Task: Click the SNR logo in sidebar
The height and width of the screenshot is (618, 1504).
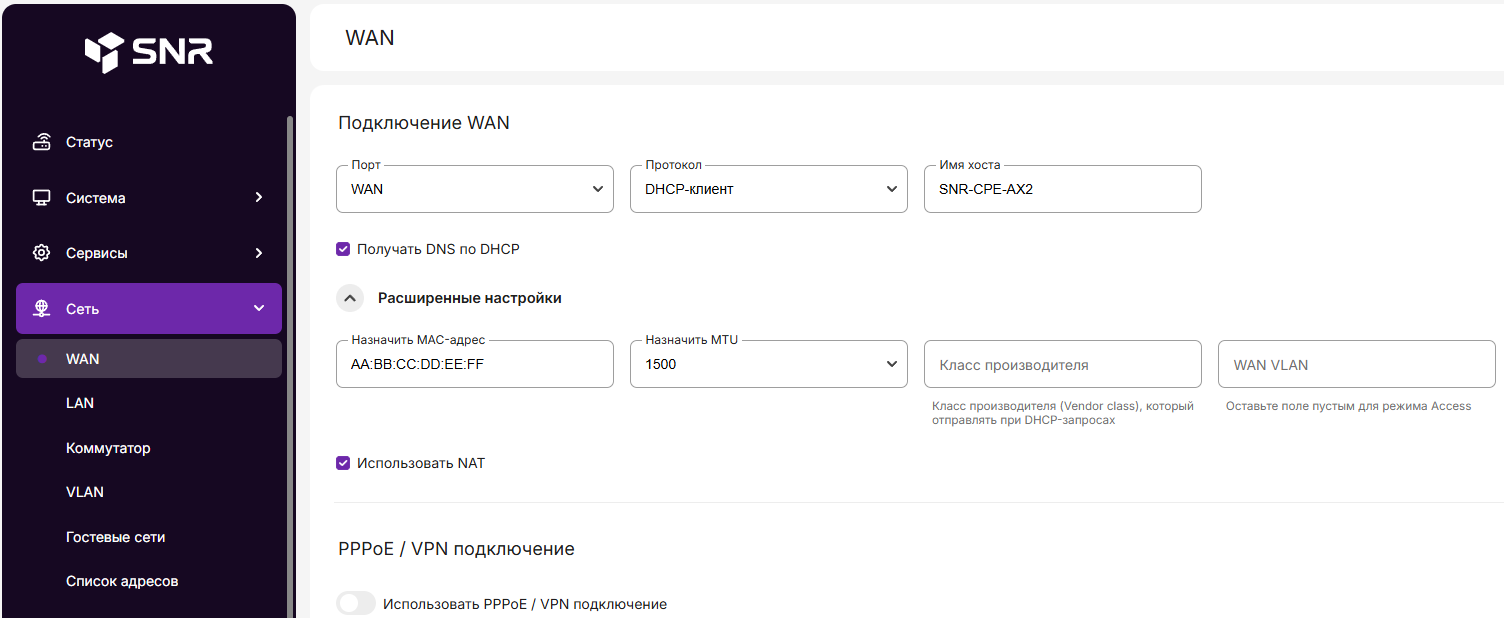Action: coord(148,52)
